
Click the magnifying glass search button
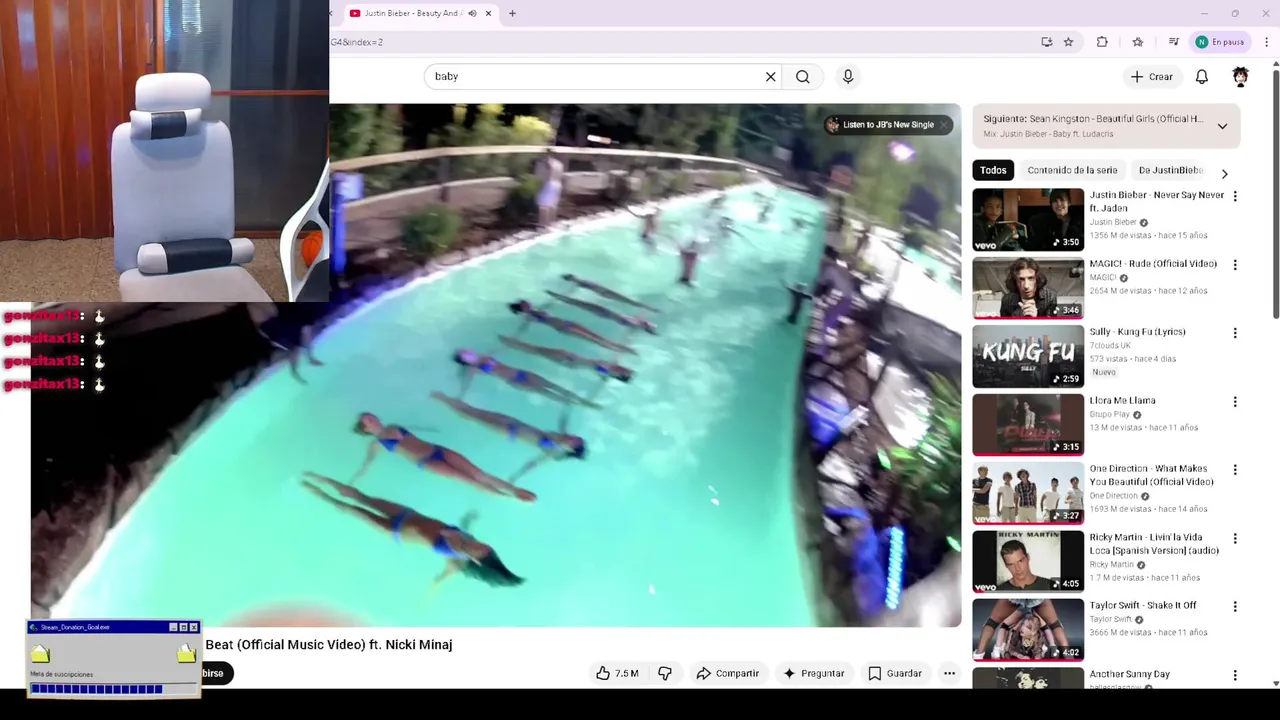tap(802, 77)
